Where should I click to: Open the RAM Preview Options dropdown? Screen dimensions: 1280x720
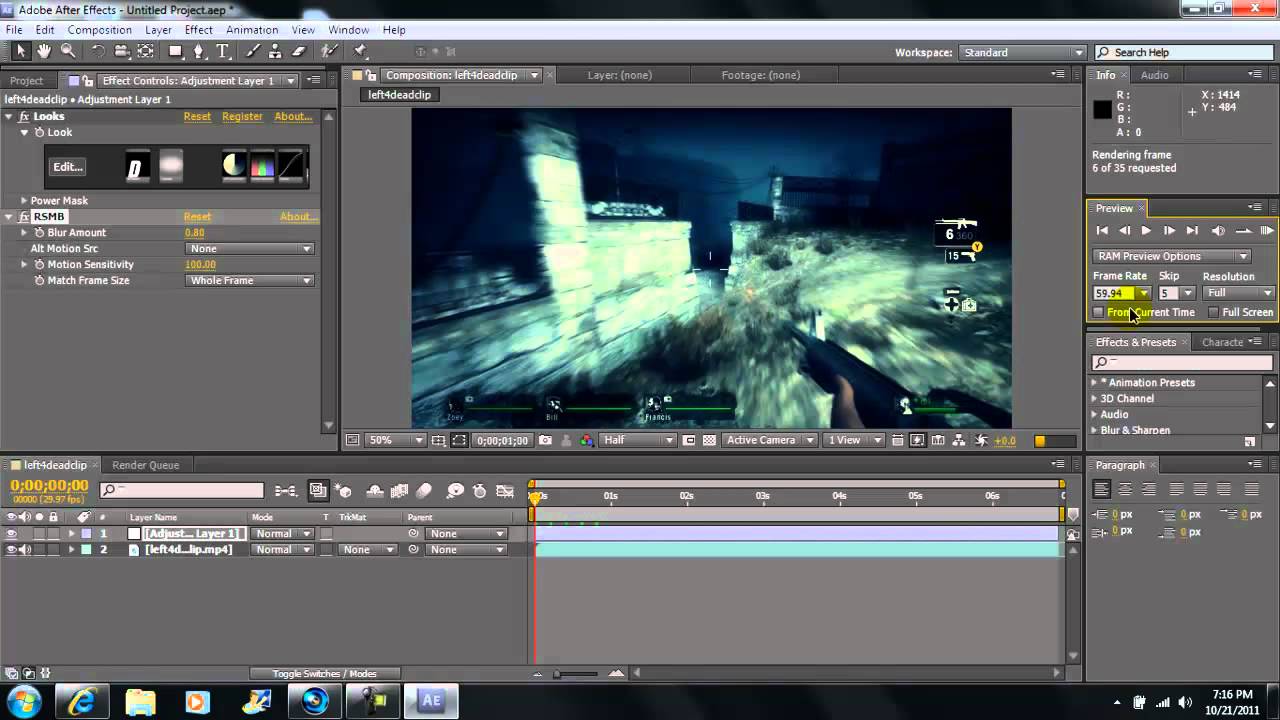[x=1172, y=257]
